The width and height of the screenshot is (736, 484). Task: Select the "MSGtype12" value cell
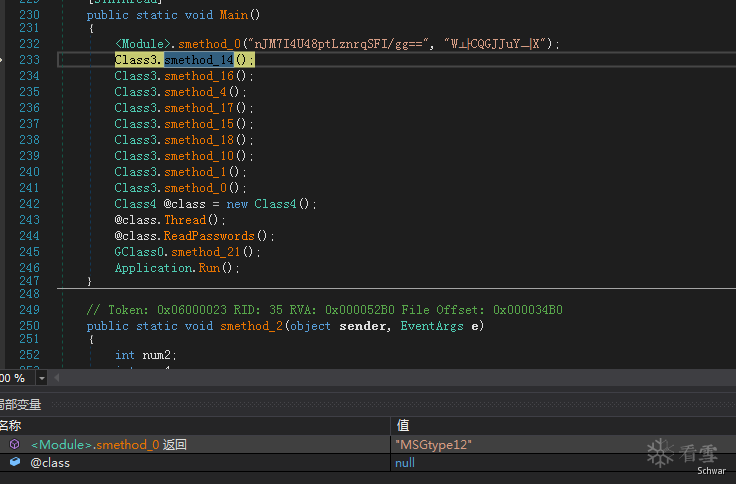click(x=433, y=444)
